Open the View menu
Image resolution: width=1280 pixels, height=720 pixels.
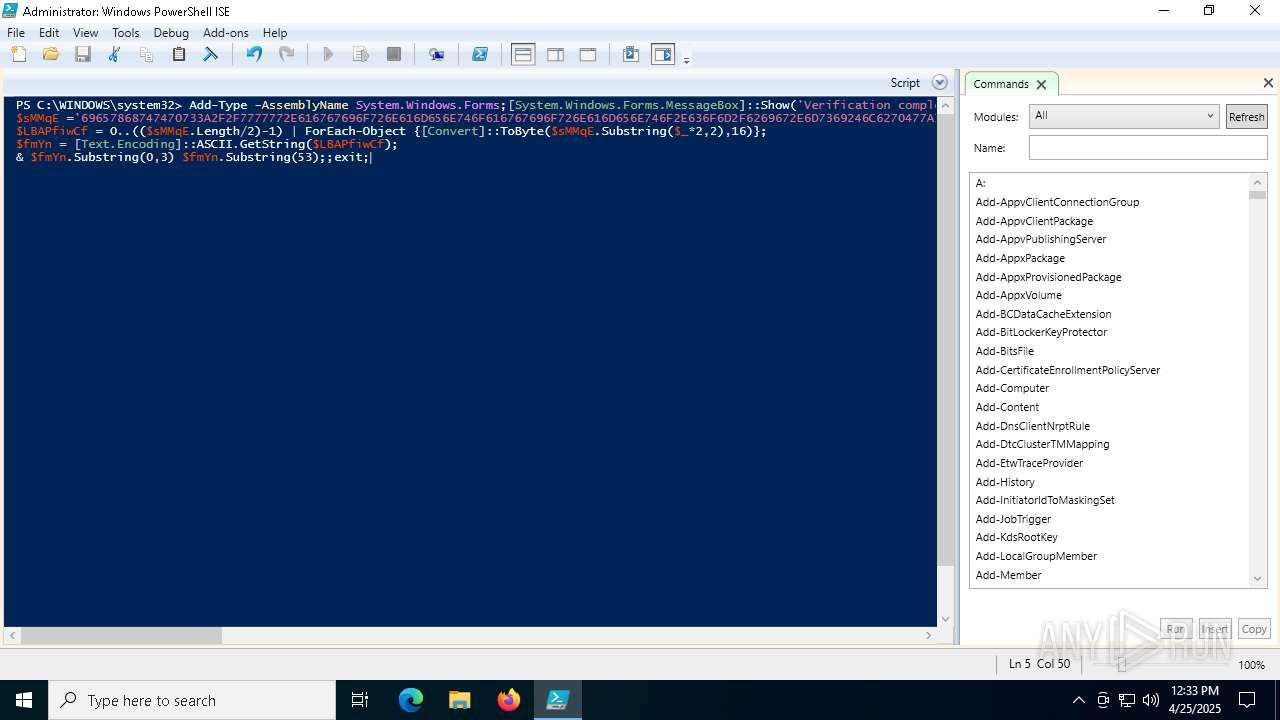(86, 33)
